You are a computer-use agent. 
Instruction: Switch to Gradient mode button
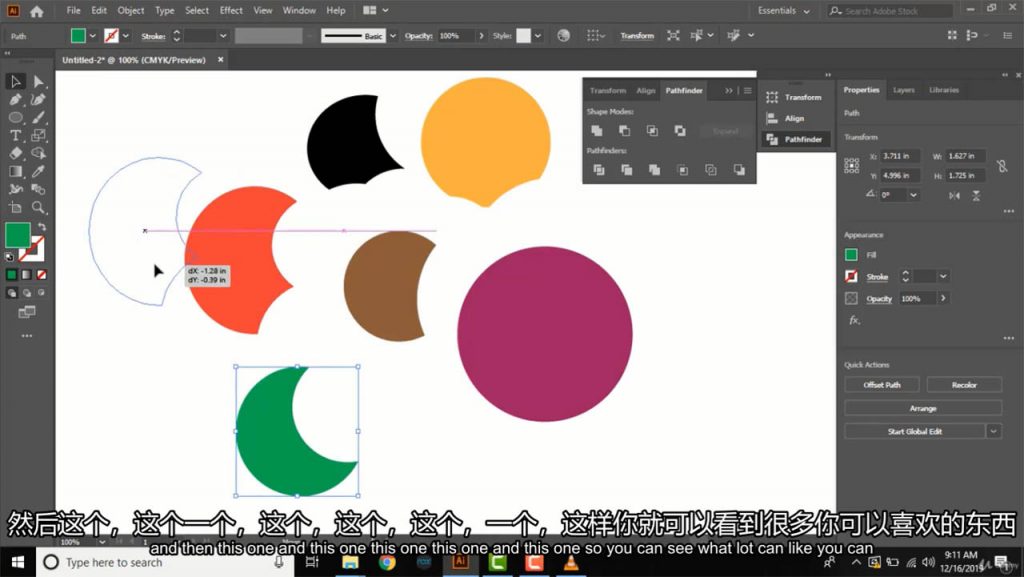26,275
